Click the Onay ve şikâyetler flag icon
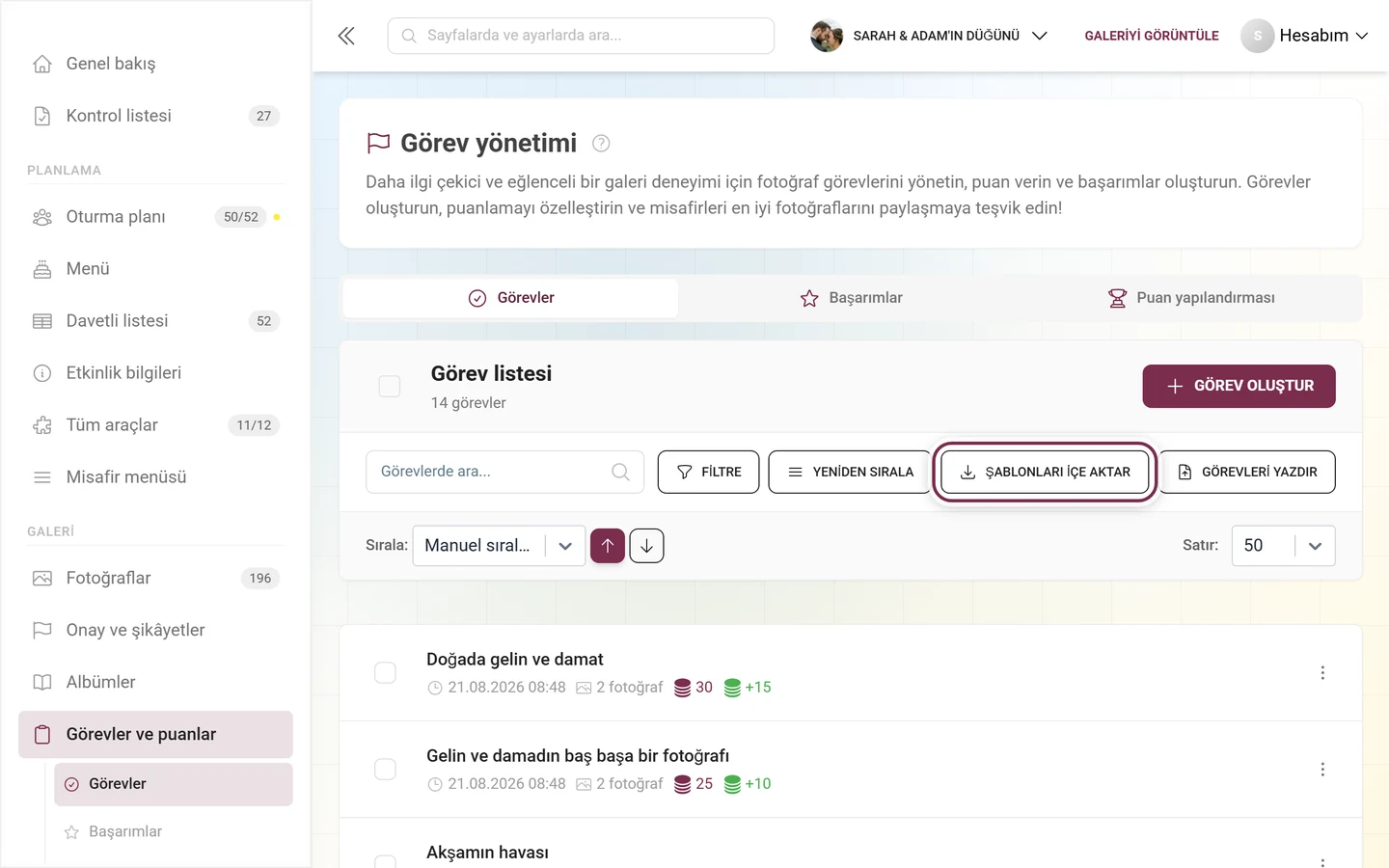This screenshot has width=1389, height=868. point(42,631)
